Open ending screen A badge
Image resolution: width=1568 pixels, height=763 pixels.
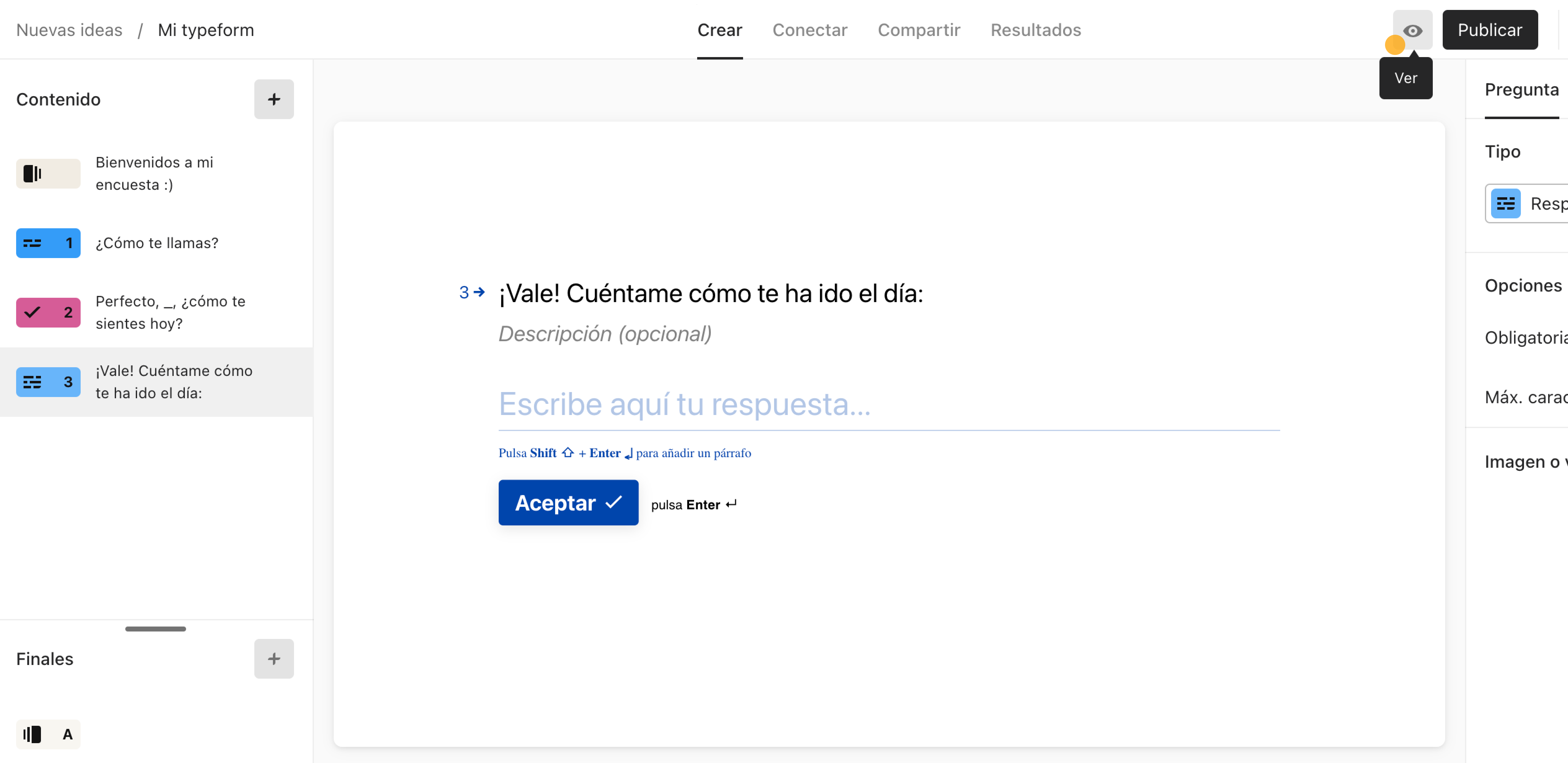pyautogui.click(x=48, y=734)
